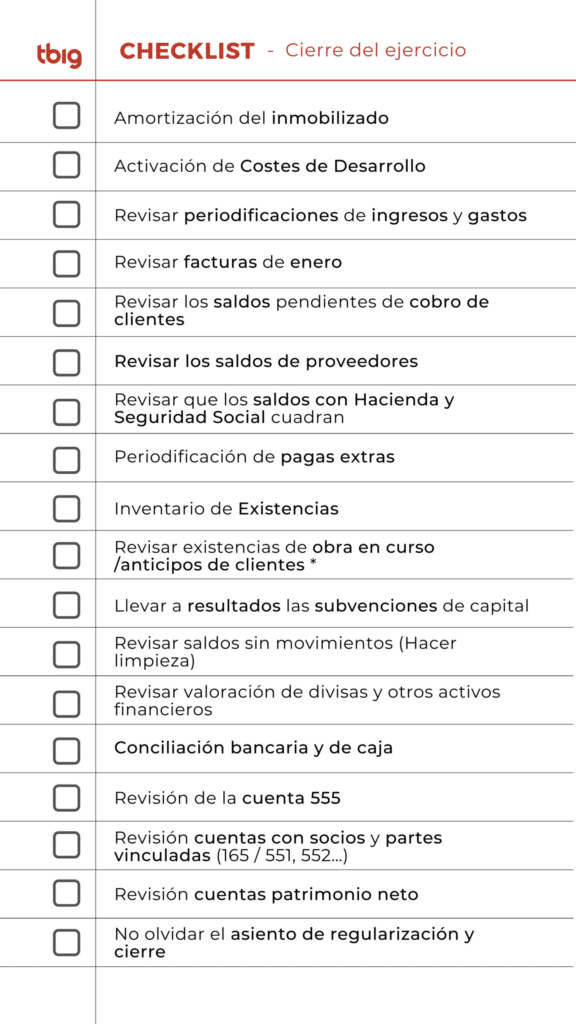Tick the obra en curso checkbox

tap(67, 556)
